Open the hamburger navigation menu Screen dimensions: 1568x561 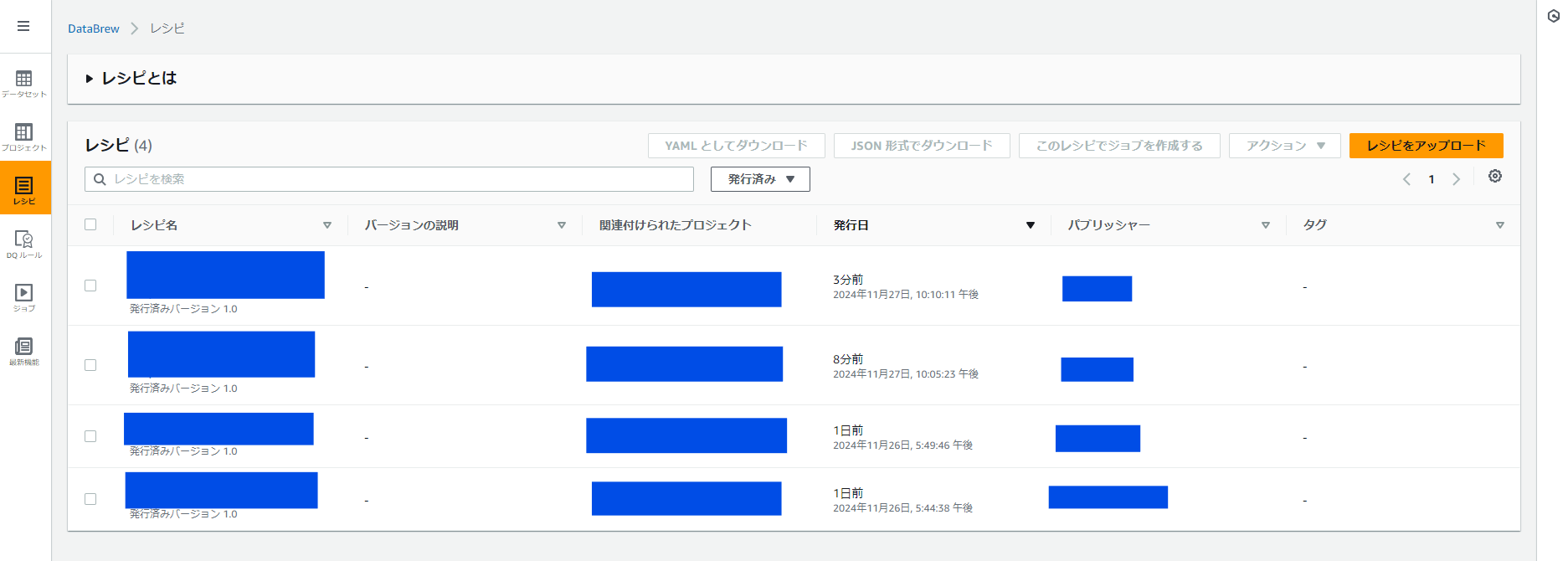click(23, 26)
